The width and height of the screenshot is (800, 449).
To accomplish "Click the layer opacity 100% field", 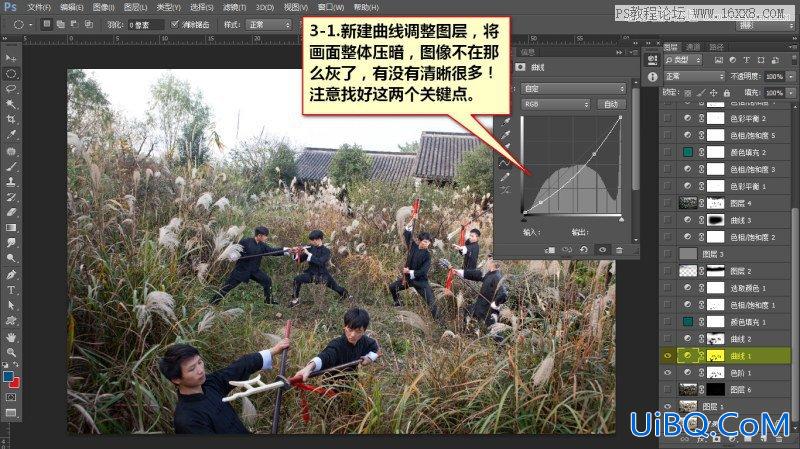I will tap(774, 76).
